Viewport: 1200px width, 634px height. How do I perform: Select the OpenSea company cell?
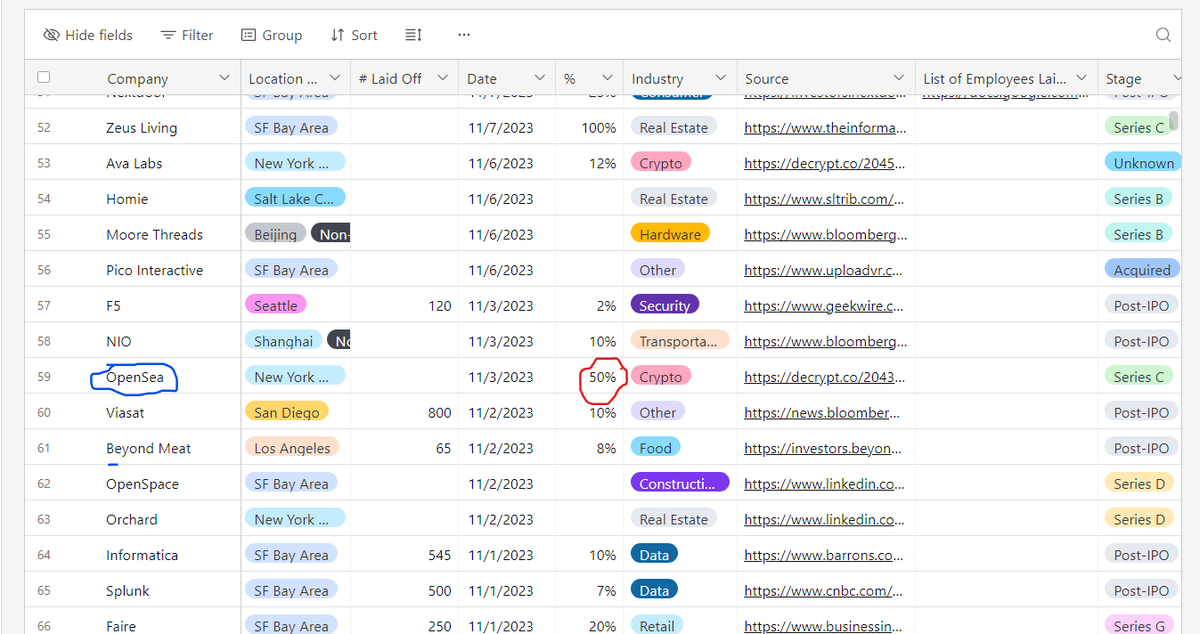pos(136,377)
